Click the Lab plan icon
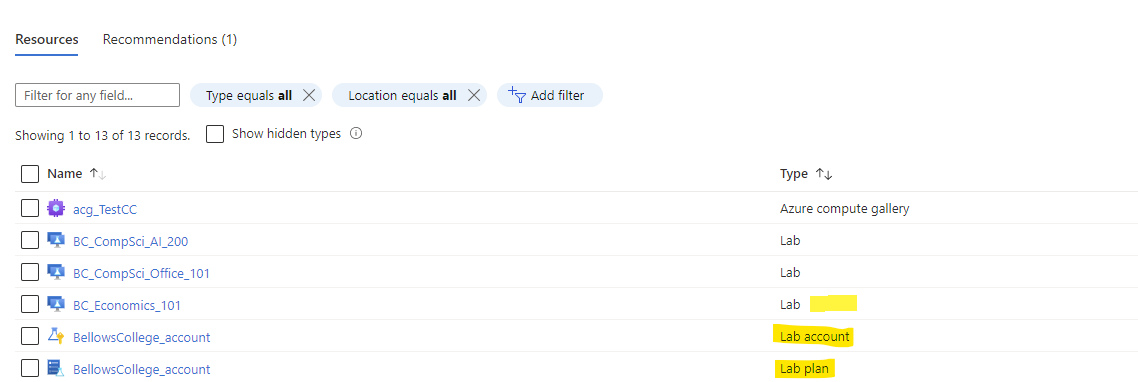Image resolution: width=1138 pixels, height=382 pixels. [x=56, y=369]
